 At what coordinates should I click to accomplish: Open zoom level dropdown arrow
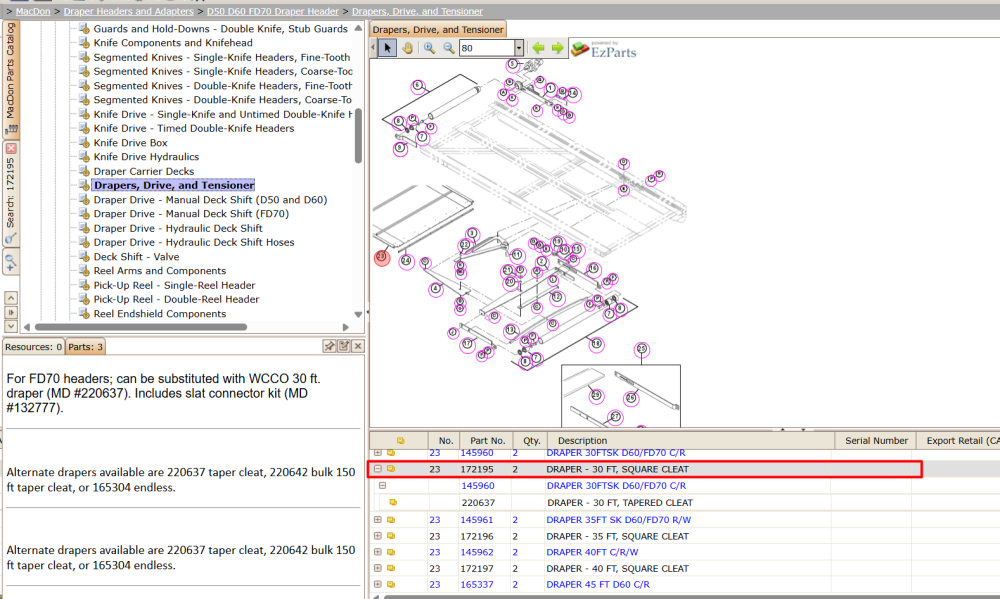pos(518,48)
